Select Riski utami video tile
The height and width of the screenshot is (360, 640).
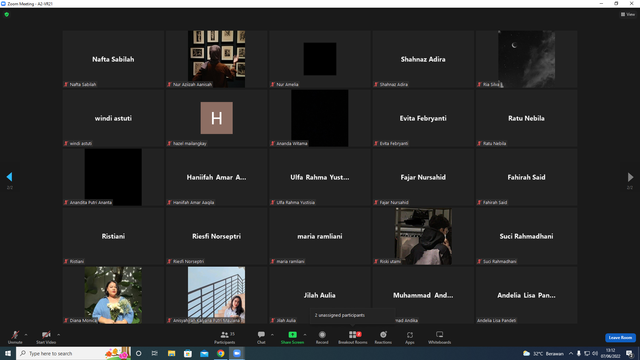(423, 236)
